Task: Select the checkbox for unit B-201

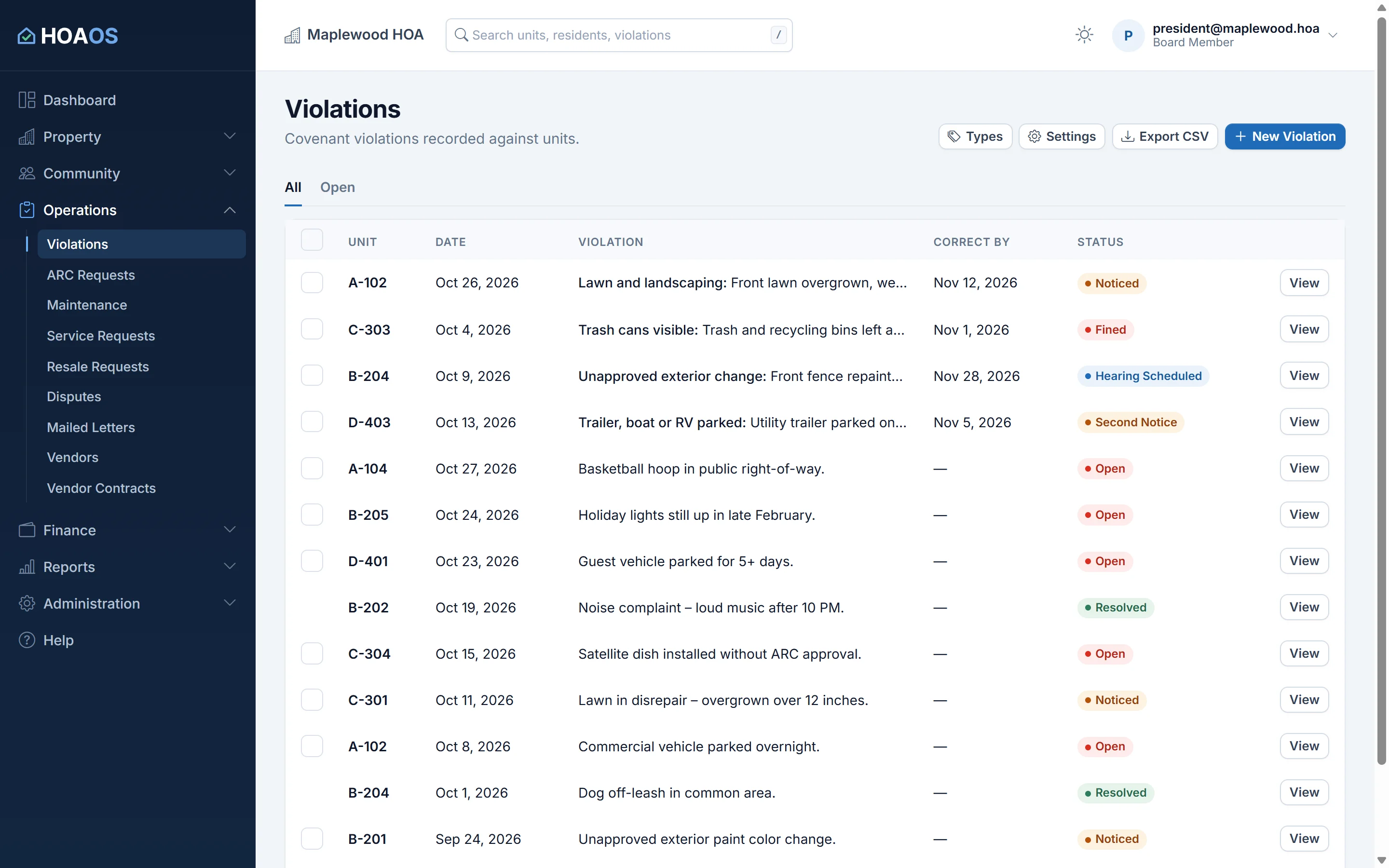Action: (312, 839)
